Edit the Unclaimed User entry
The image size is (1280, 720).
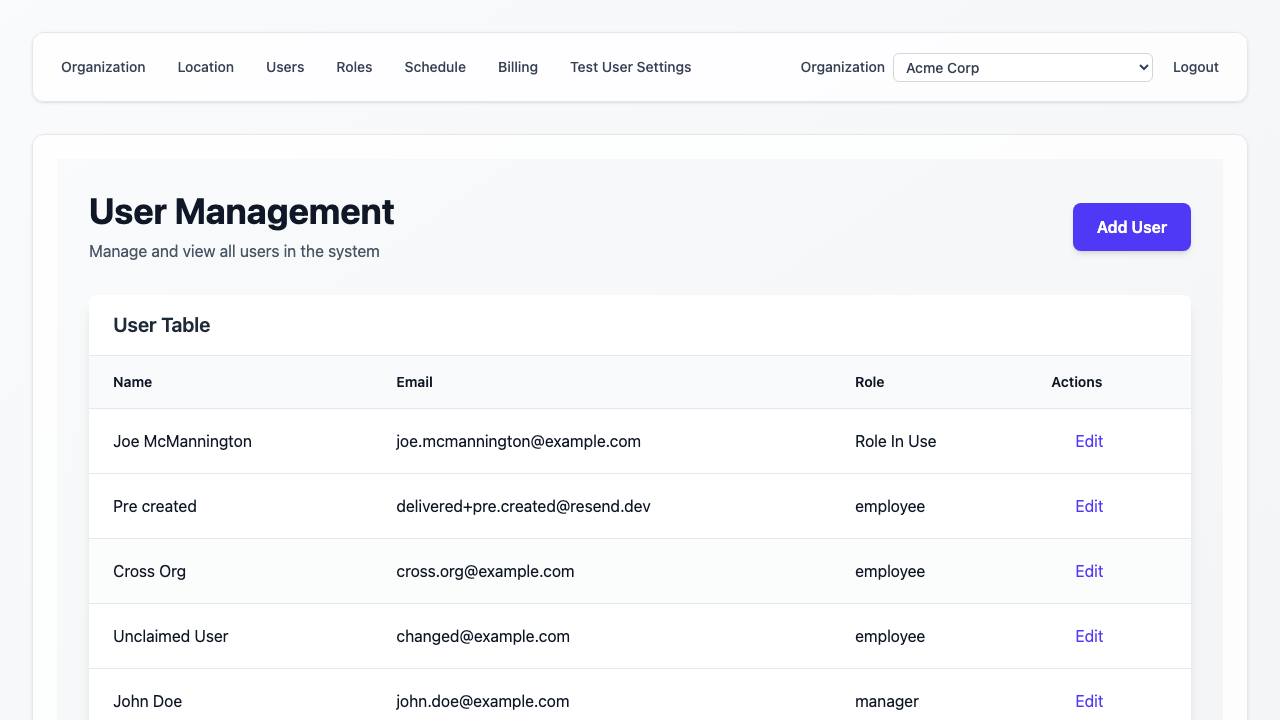pos(1089,636)
